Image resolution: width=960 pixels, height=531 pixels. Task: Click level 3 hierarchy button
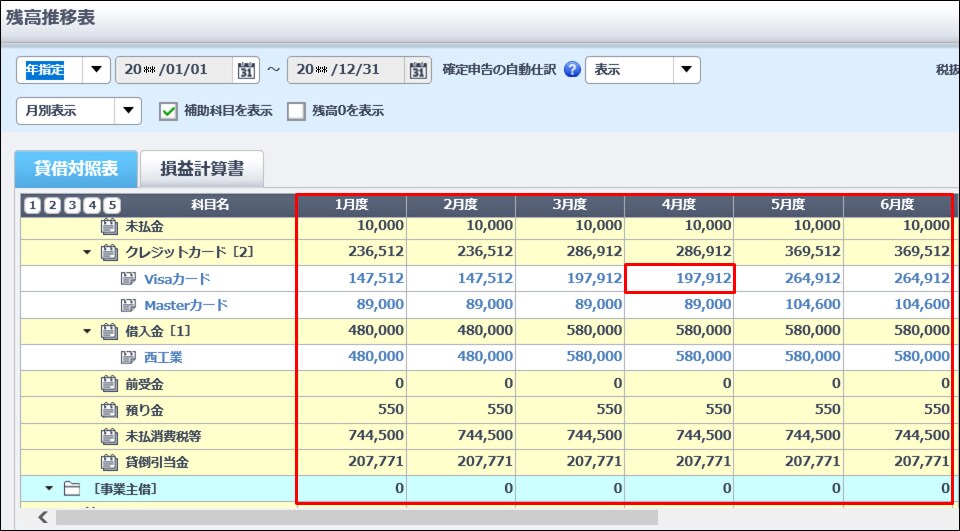pos(72,205)
